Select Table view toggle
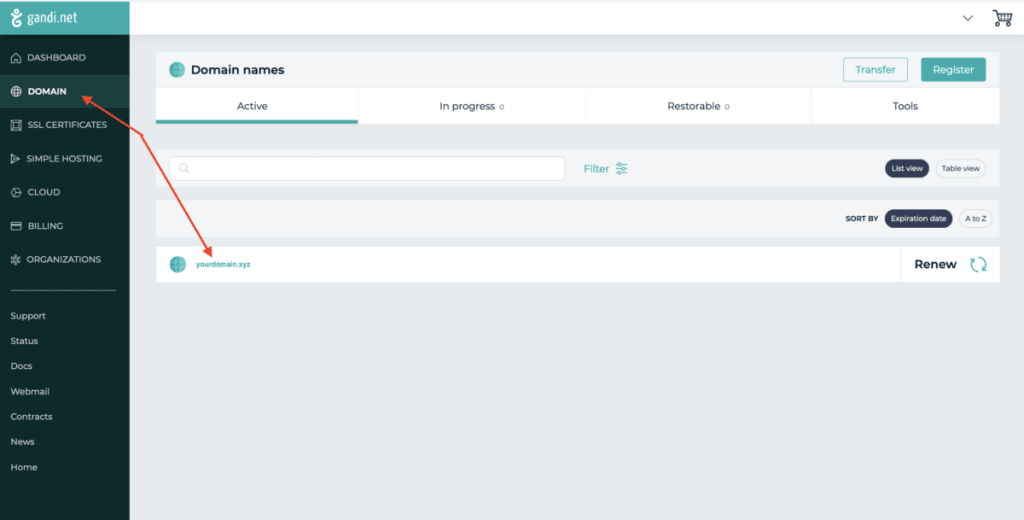This screenshot has width=1024, height=520. [x=961, y=169]
